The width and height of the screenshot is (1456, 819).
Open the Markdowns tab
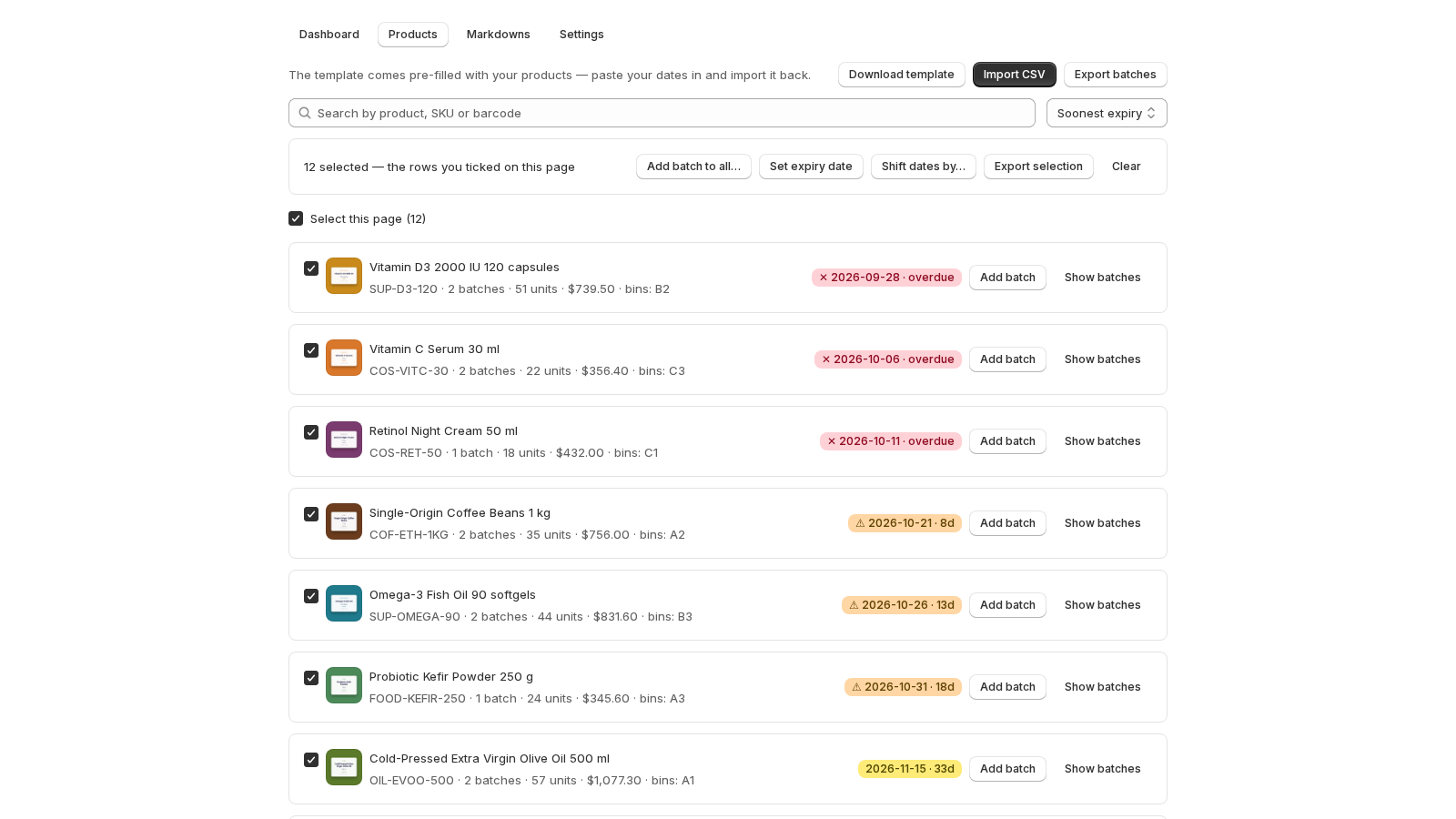click(x=499, y=35)
